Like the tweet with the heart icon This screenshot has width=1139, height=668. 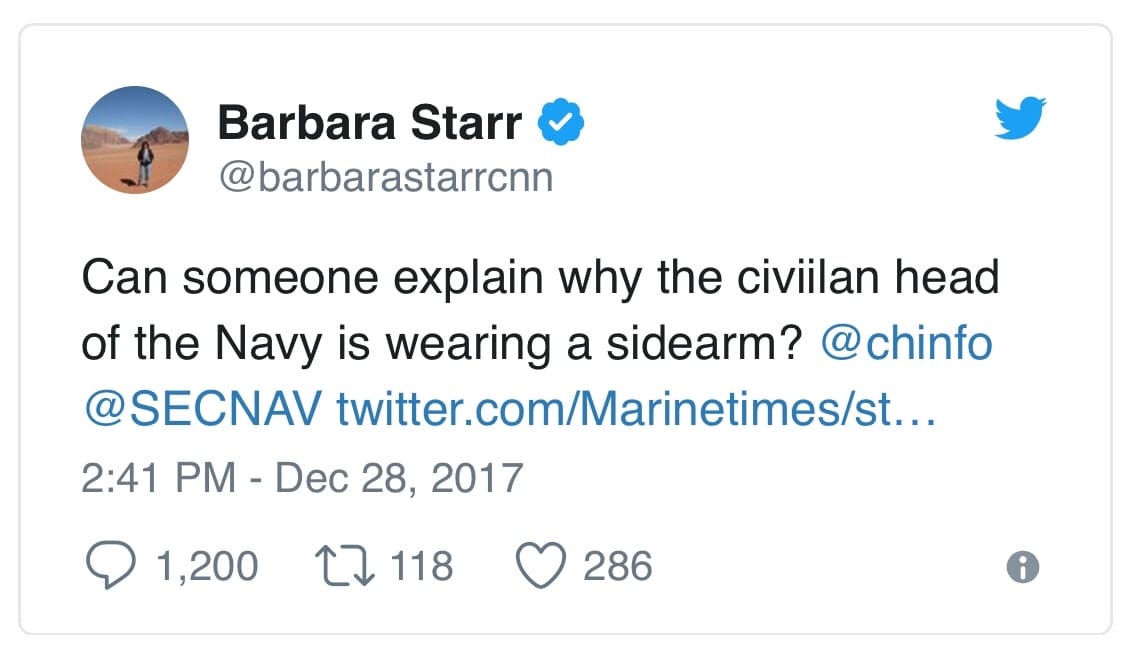tap(540, 565)
